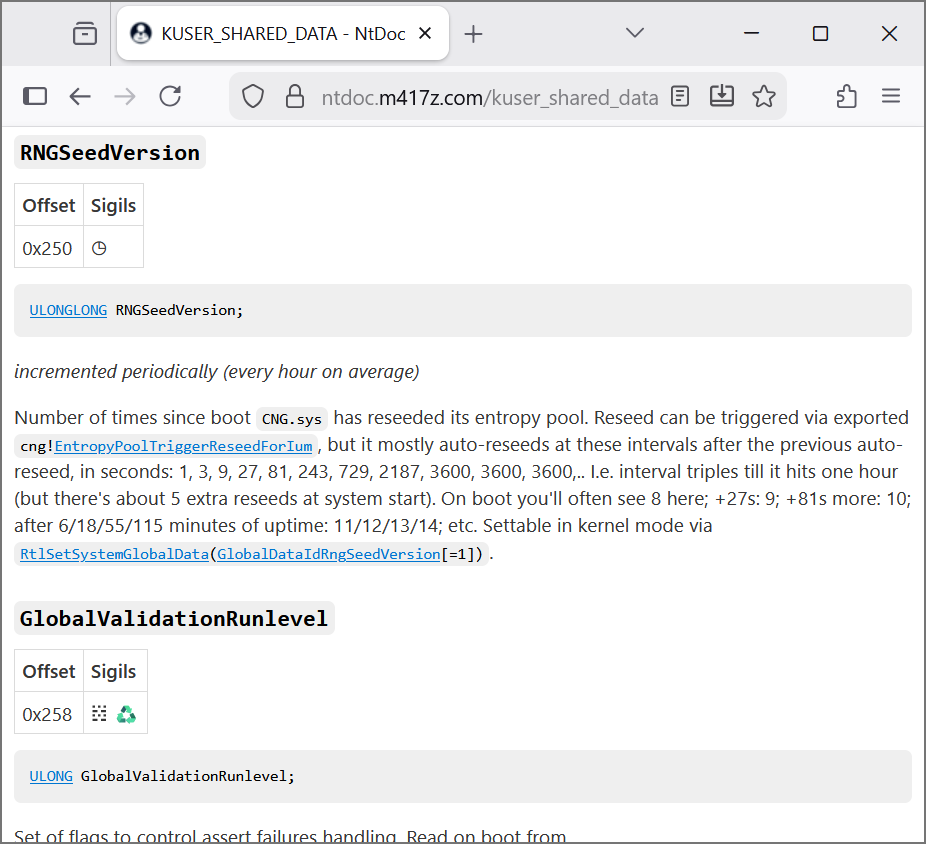This screenshot has width=926, height=844.
Task: Open a new tab with the plus button
Action: (x=473, y=34)
